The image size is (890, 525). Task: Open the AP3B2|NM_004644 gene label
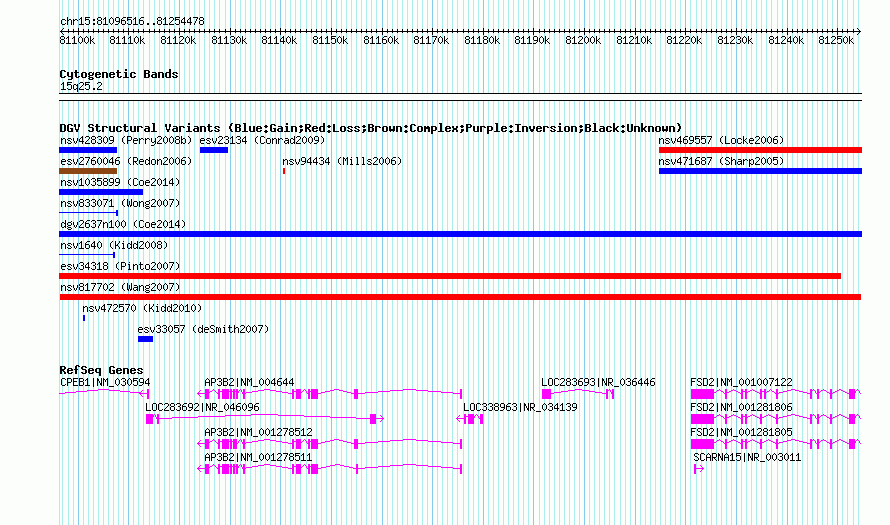point(249,383)
